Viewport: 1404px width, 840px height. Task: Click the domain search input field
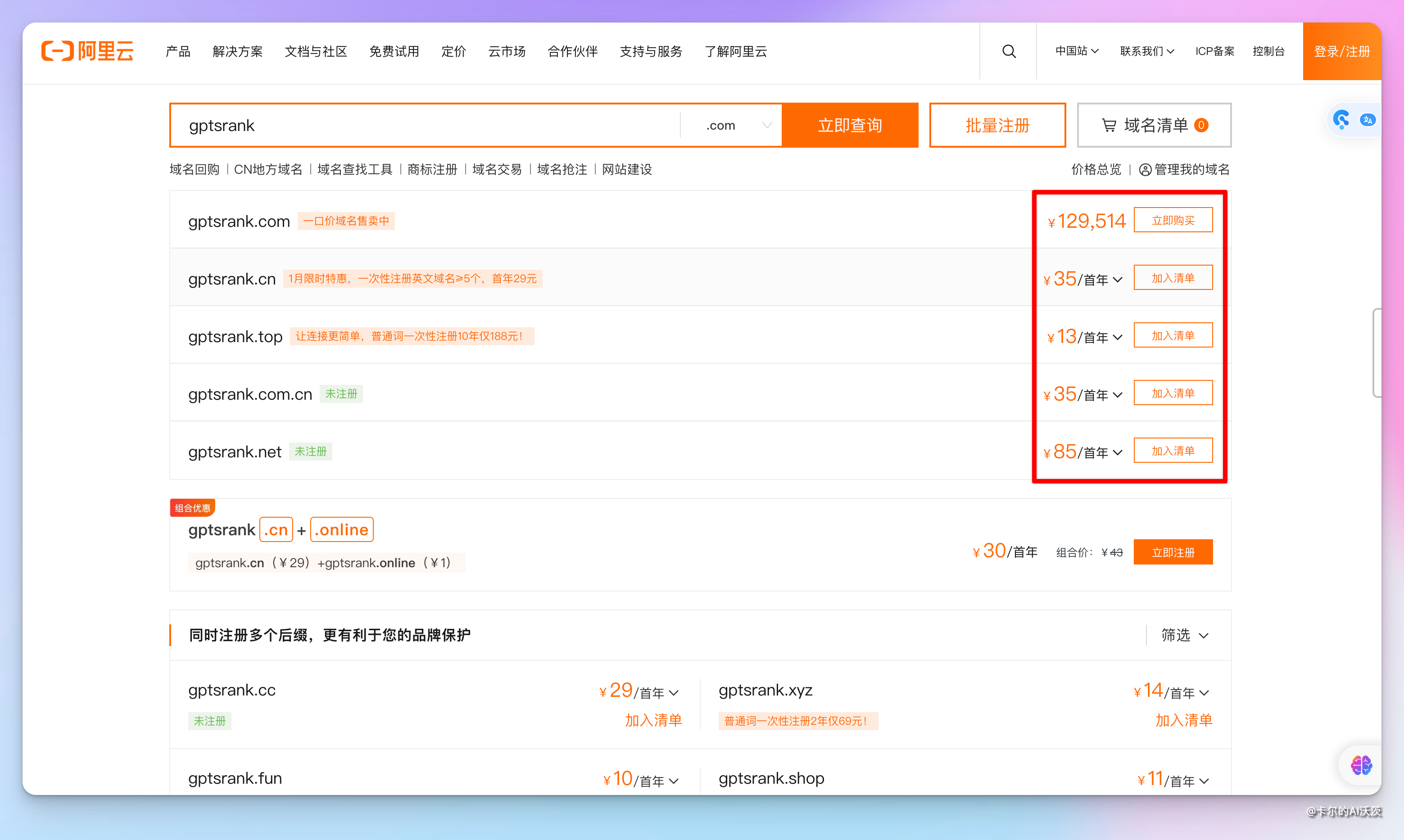(425, 125)
